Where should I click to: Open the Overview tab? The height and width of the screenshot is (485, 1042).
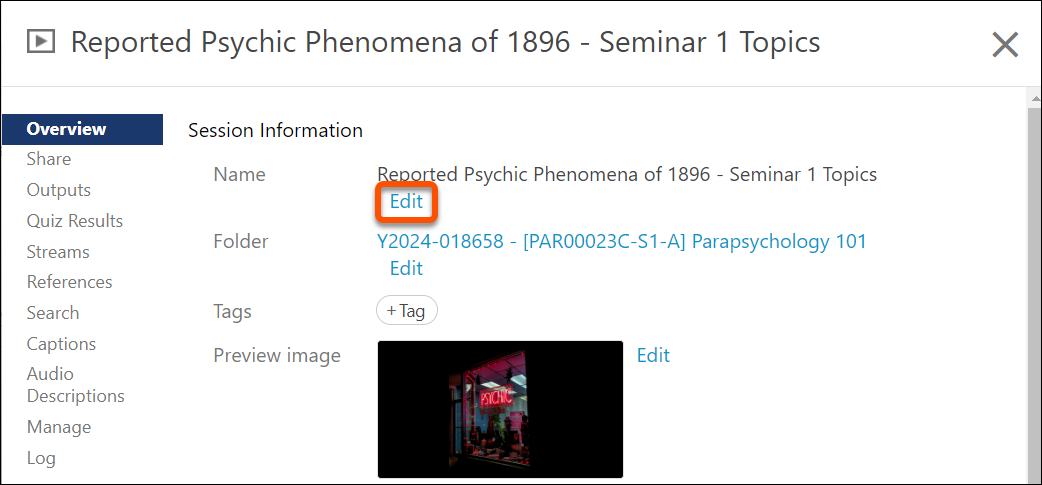click(66, 129)
